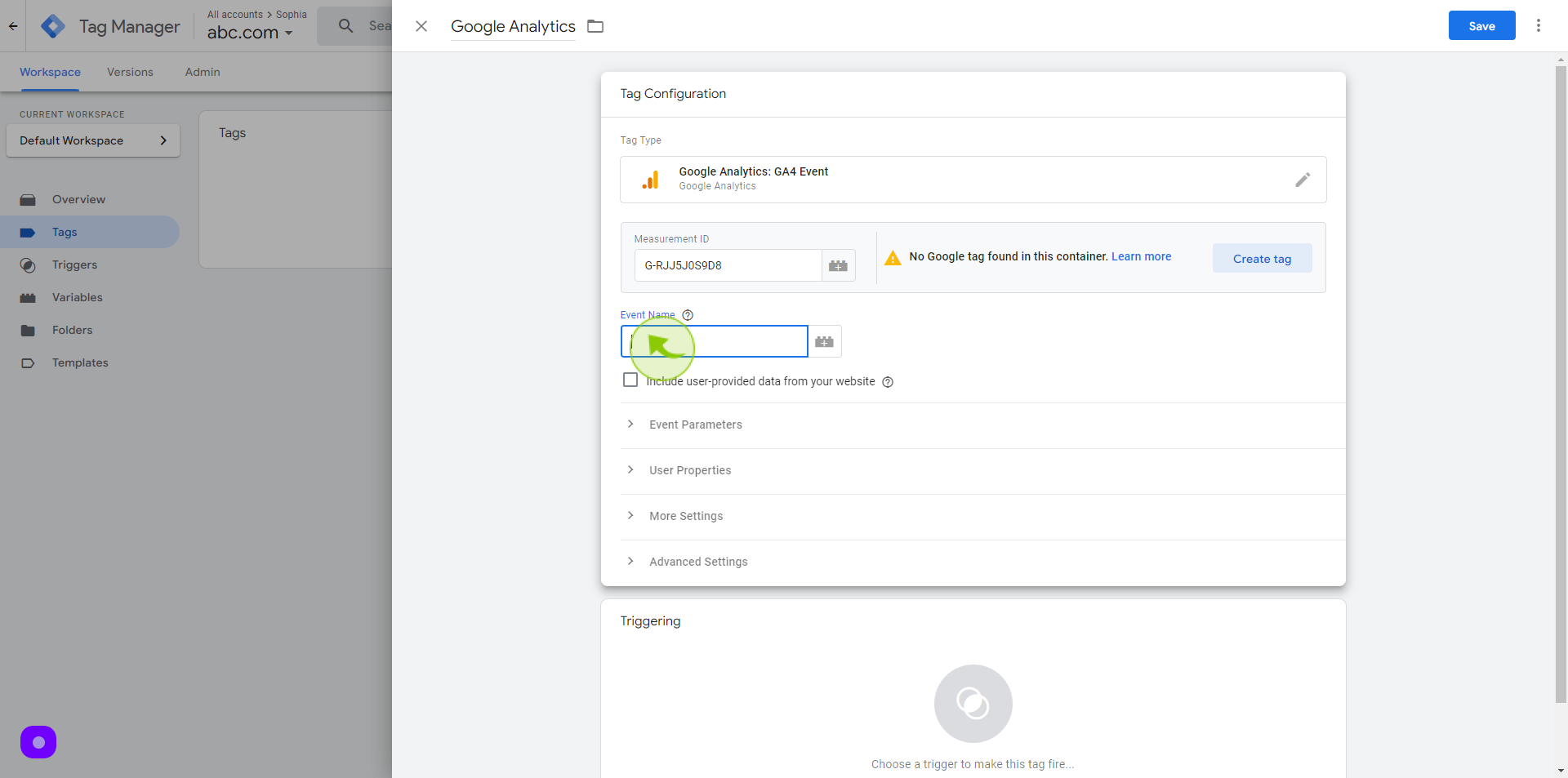Insert variable for Measurement ID field
1568x778 pixels.
pos(838,265)
